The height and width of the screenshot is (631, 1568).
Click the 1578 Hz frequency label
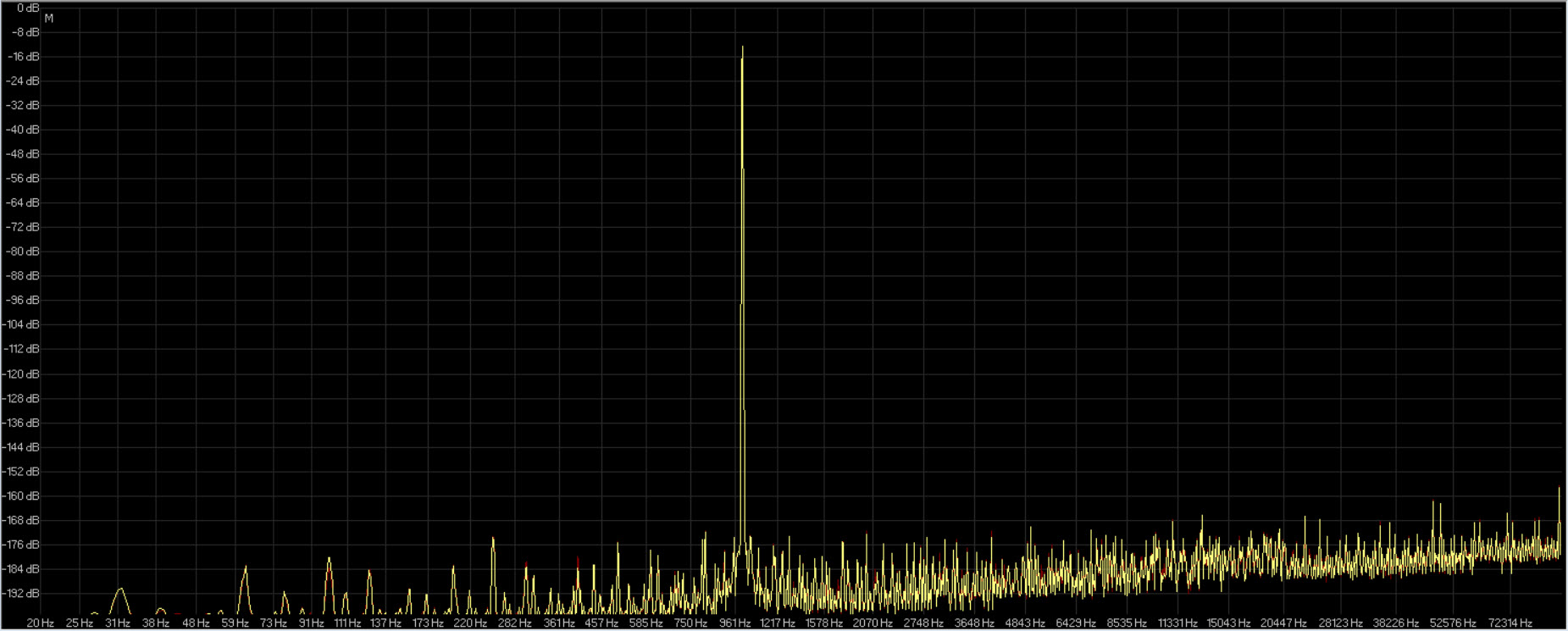[x=823, y=623]
